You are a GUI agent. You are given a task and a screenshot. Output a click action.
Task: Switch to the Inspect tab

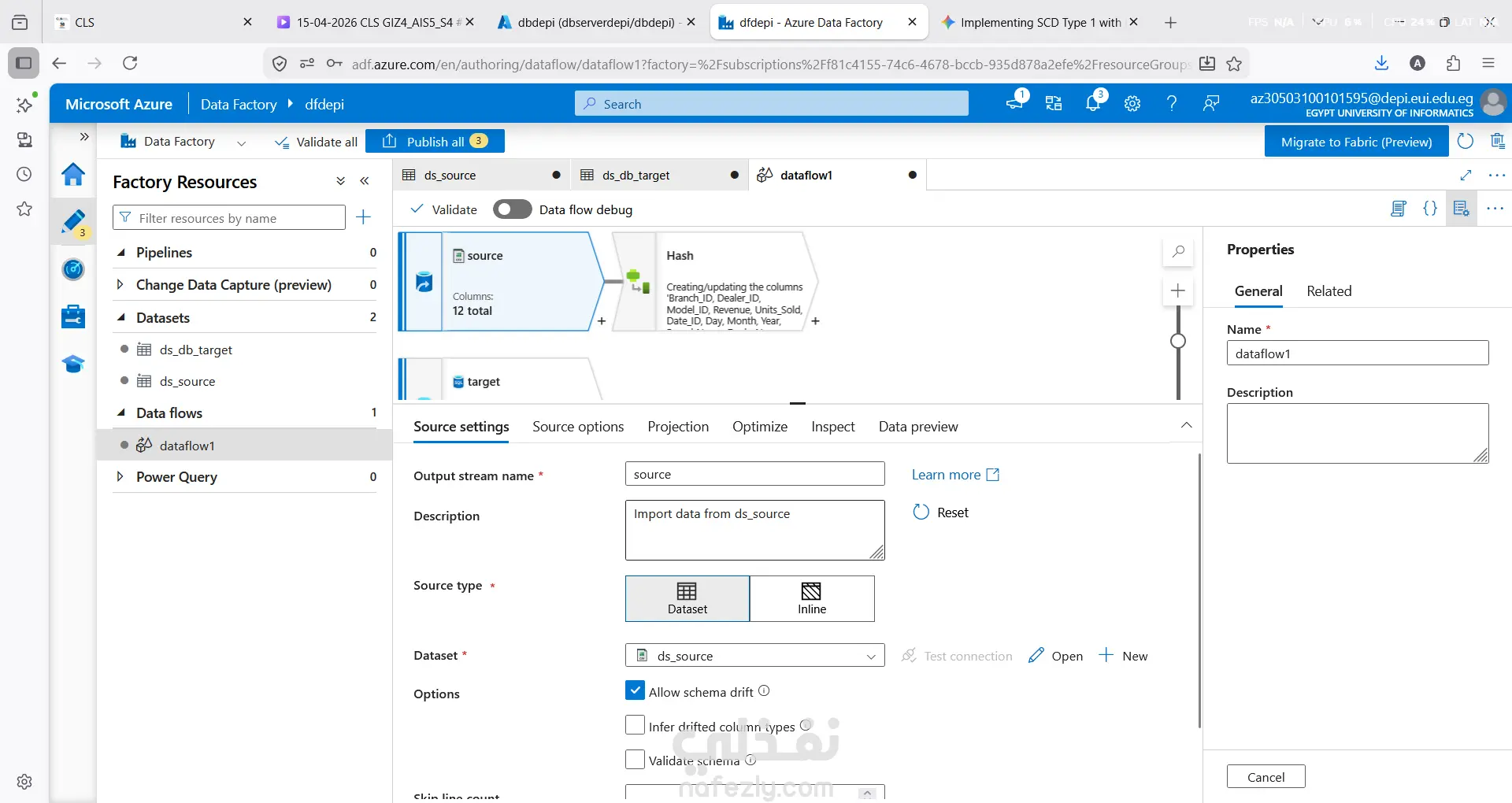(x=833, y=427)
